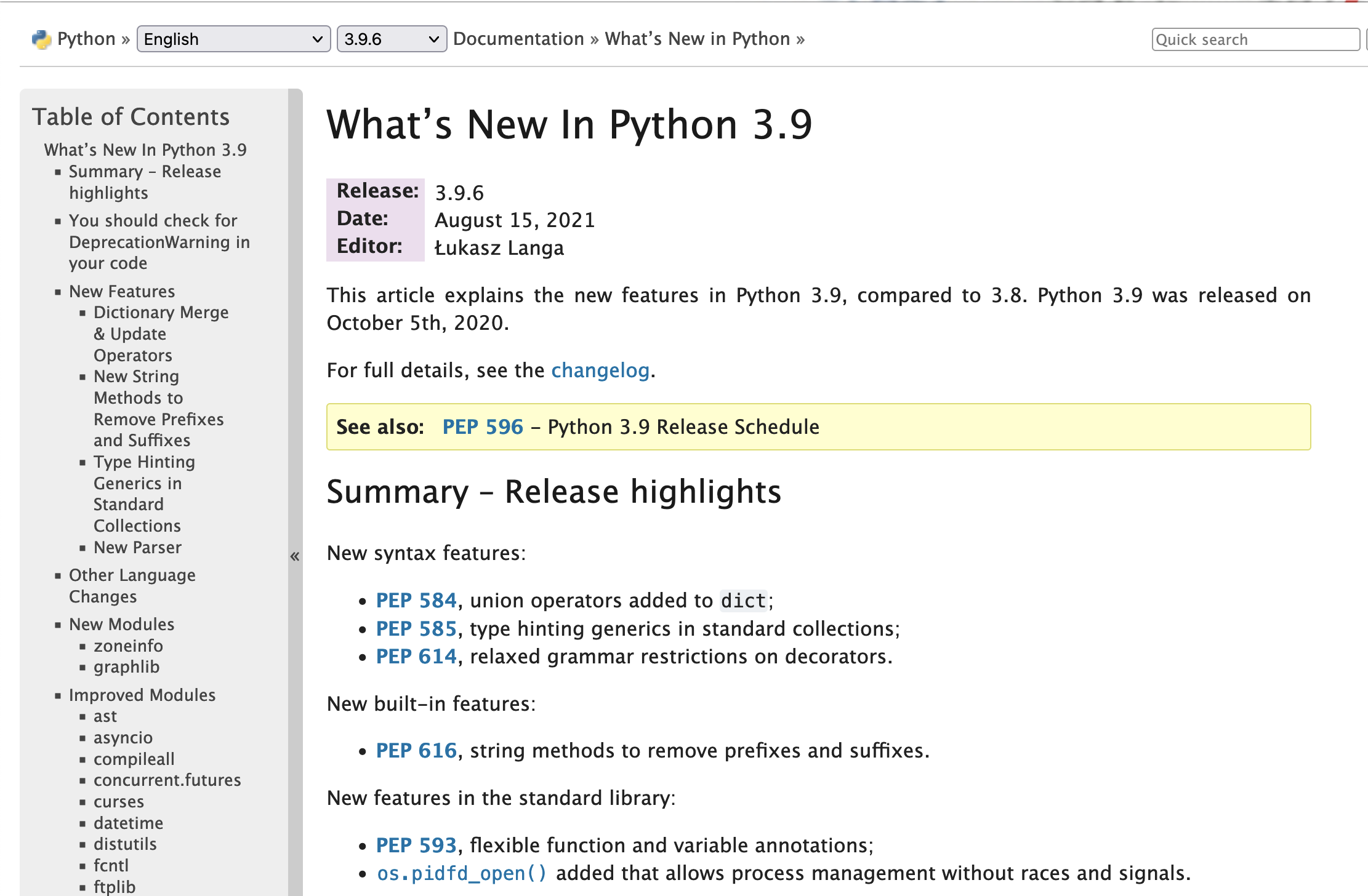Viewport: 1368px width, 896px height.
Task: Open the 3.9.6 version dropdown
Action: (x=392, y=39)
